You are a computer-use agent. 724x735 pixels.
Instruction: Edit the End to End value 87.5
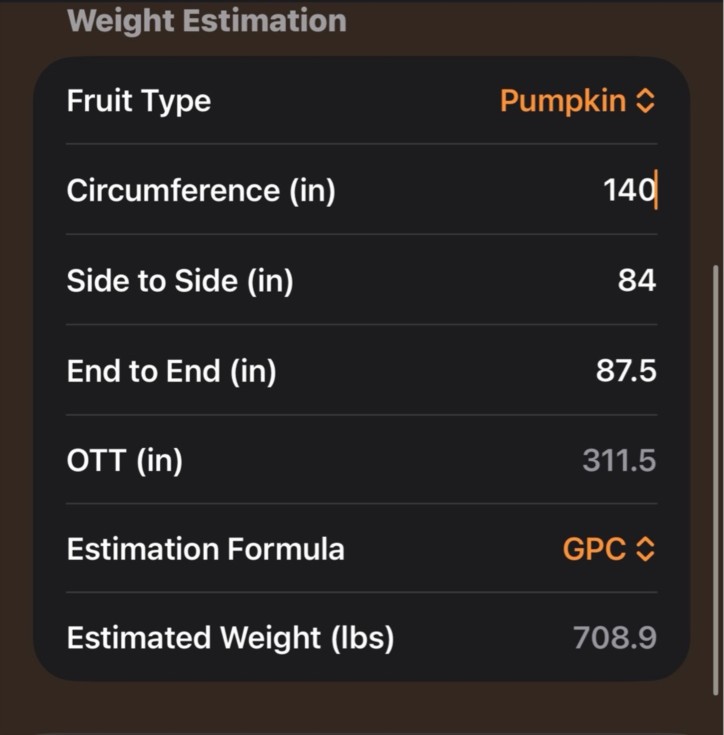tap(626, 371)
